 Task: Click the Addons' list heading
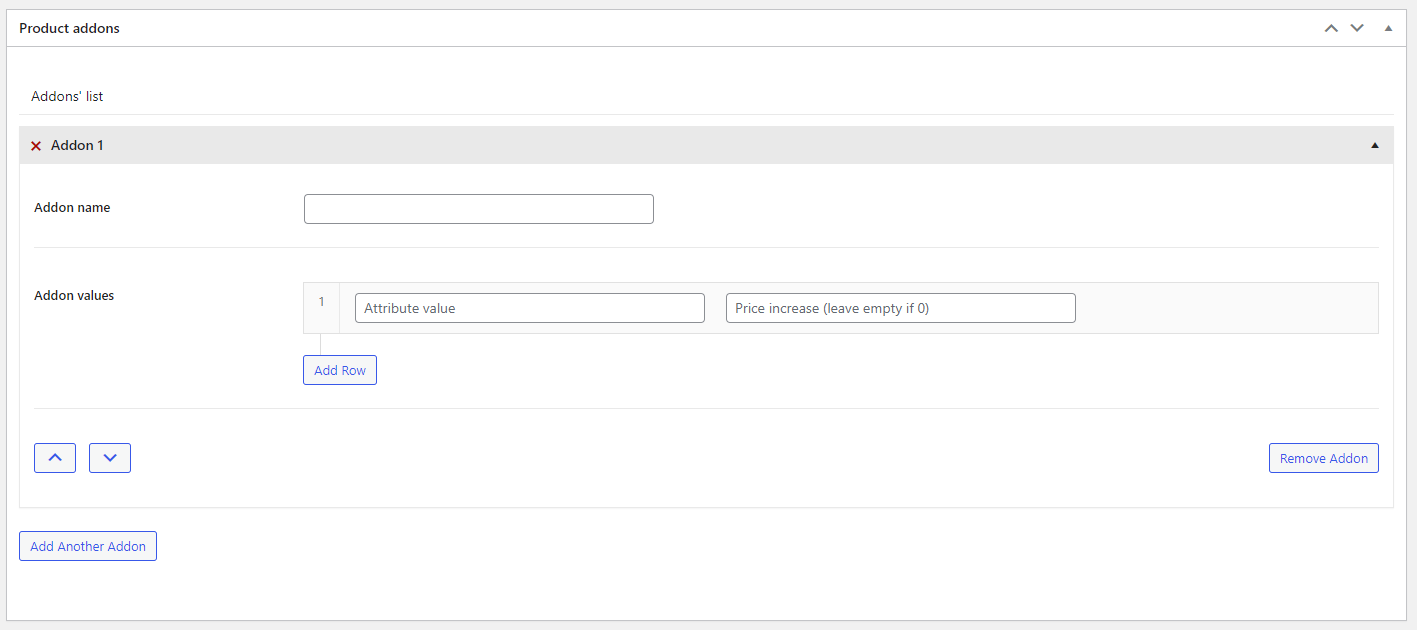coord(67,97)
